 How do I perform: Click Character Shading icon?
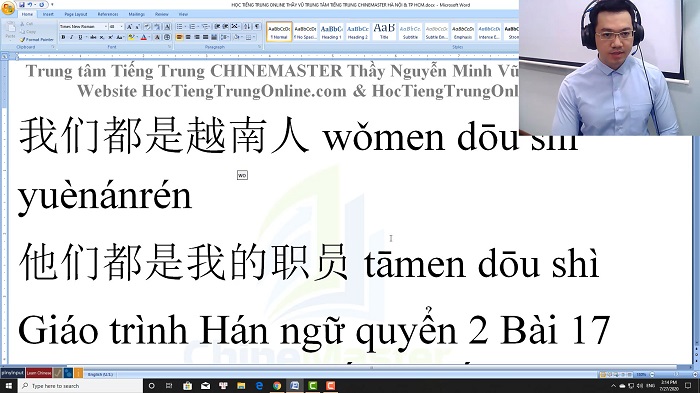(157, 37)
